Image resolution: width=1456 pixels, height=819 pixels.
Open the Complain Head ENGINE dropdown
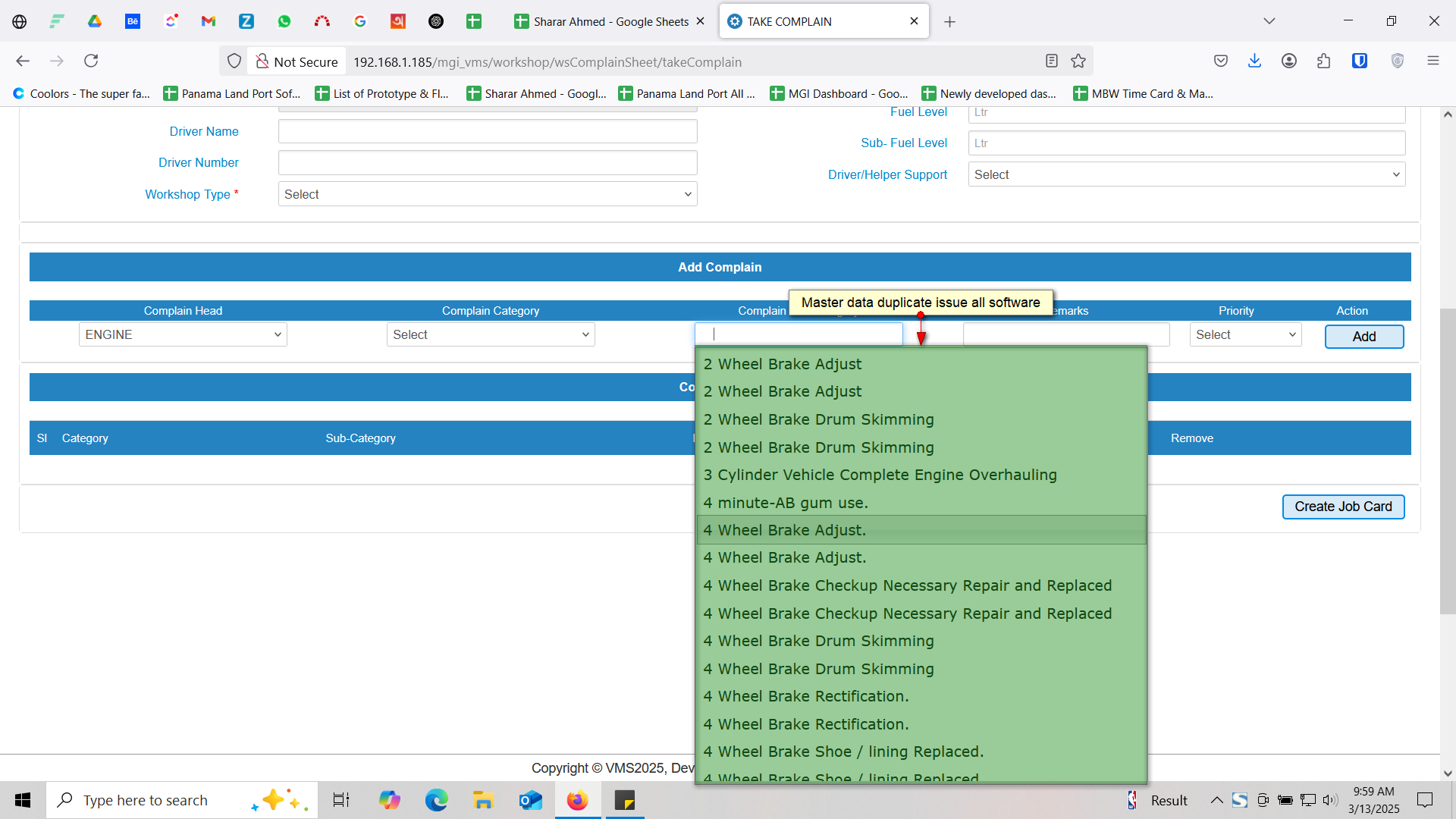[183, 334]
